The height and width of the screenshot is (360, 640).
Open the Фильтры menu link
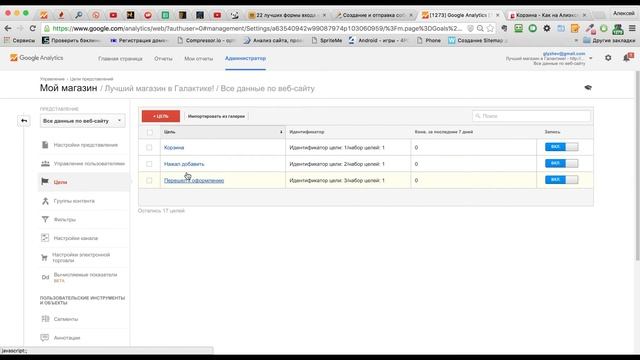[x=64, y=220]
